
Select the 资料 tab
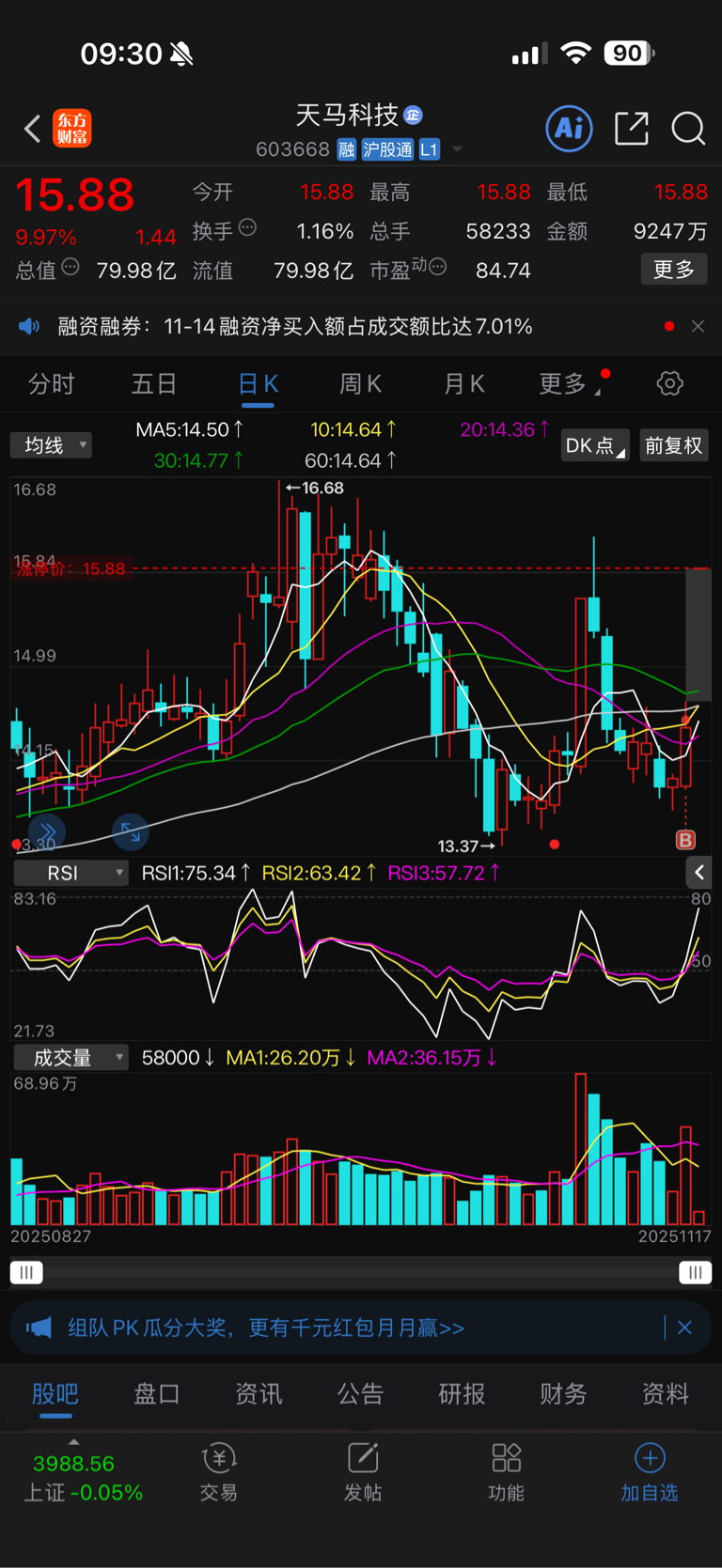pyautogui.click(x=665, y=1394)
